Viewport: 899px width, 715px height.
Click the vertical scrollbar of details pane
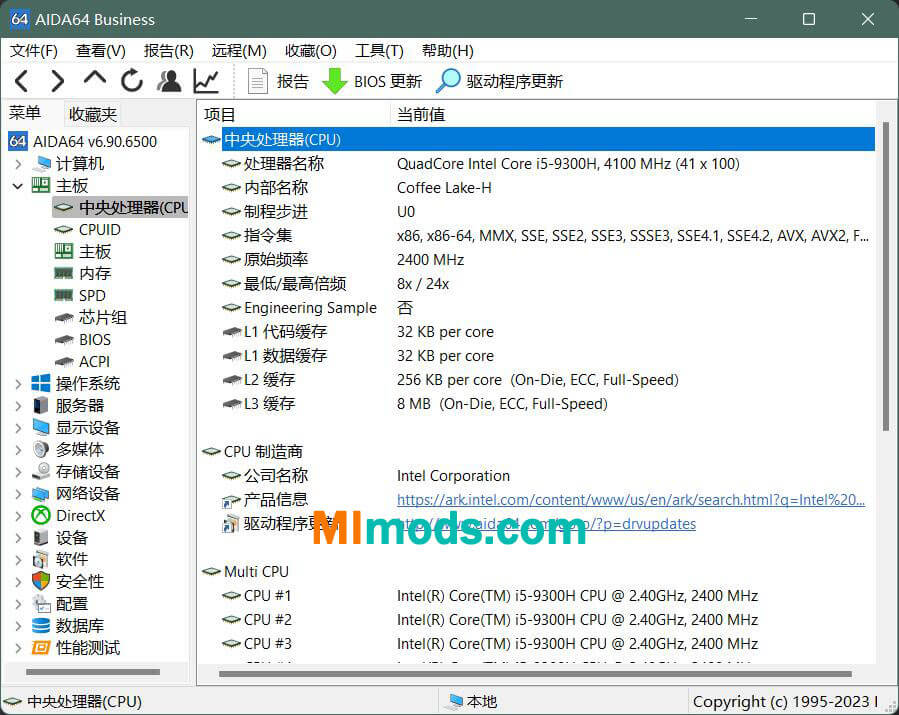pos(886,275)
